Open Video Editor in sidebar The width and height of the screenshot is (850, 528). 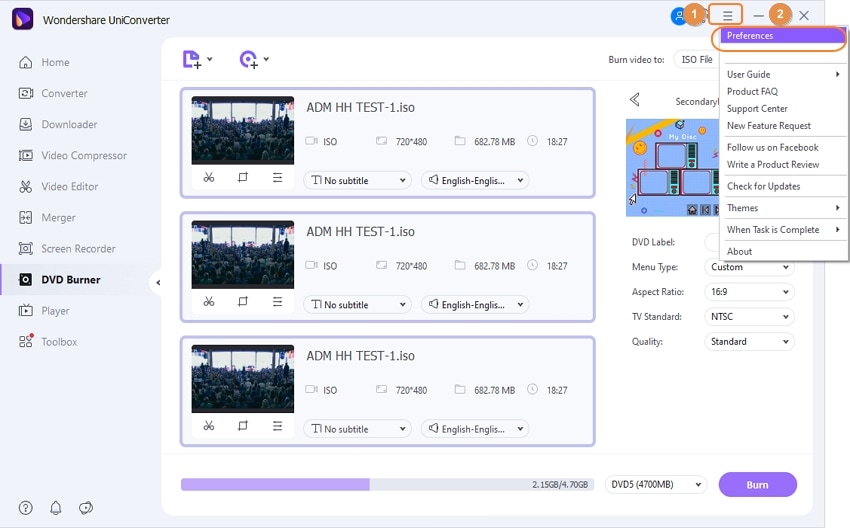pyautogui.click(x=59, y=186)
